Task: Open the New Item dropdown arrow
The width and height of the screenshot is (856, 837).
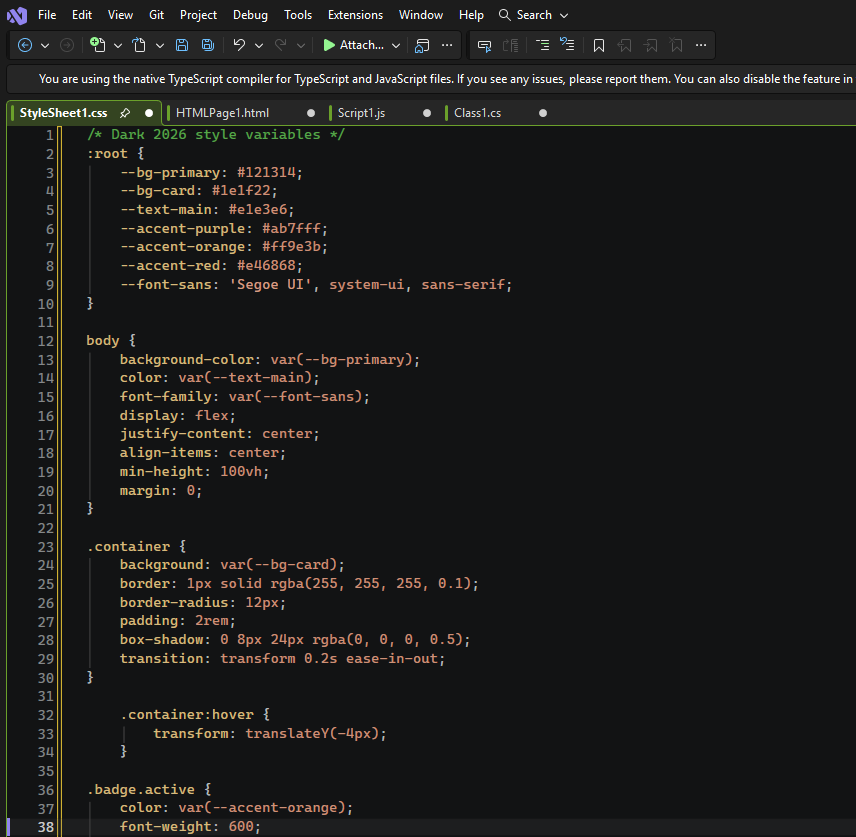Action: coord(118,46)
